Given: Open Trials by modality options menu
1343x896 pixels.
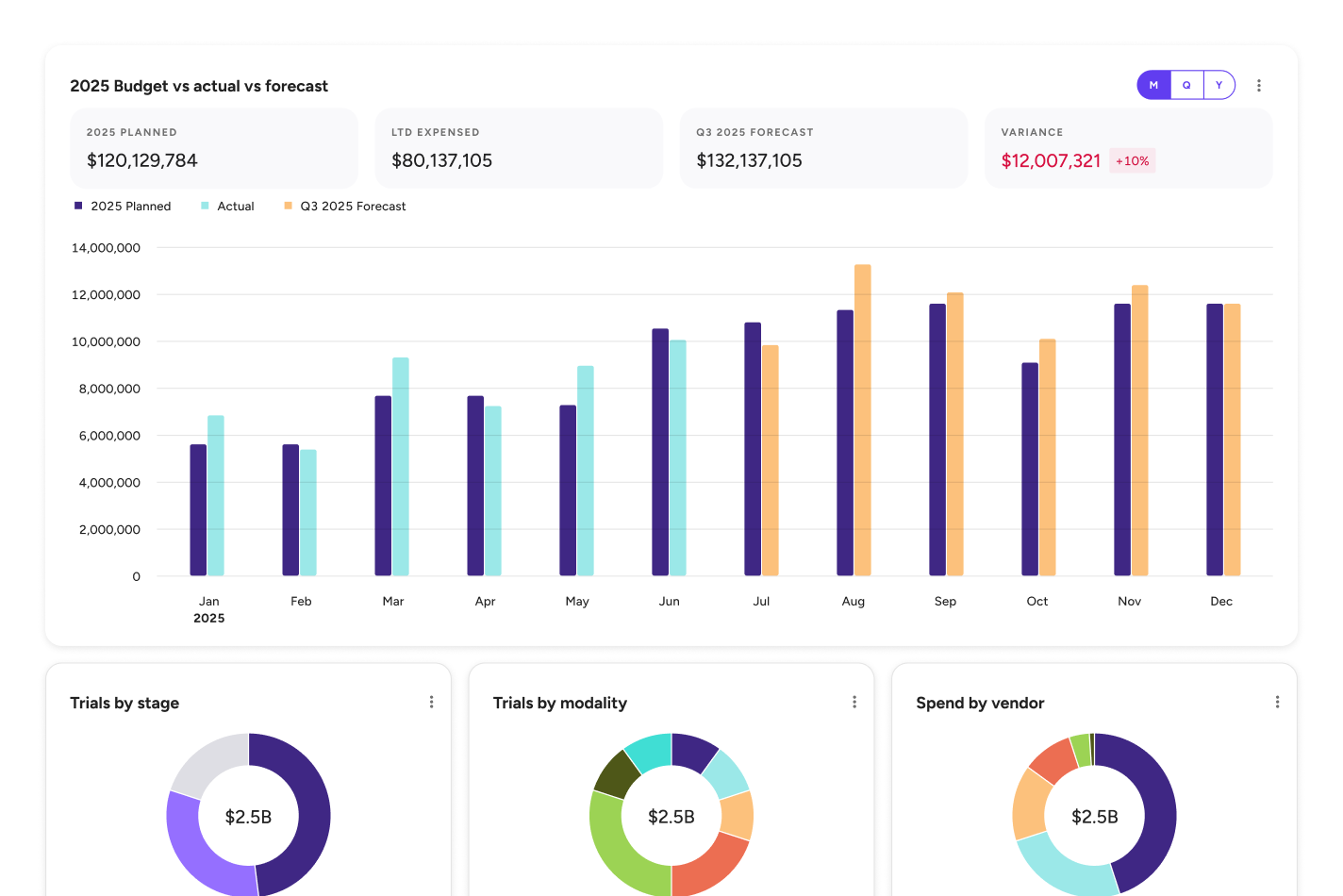Looking at the screenshot, I should click(x=854, y=702).
